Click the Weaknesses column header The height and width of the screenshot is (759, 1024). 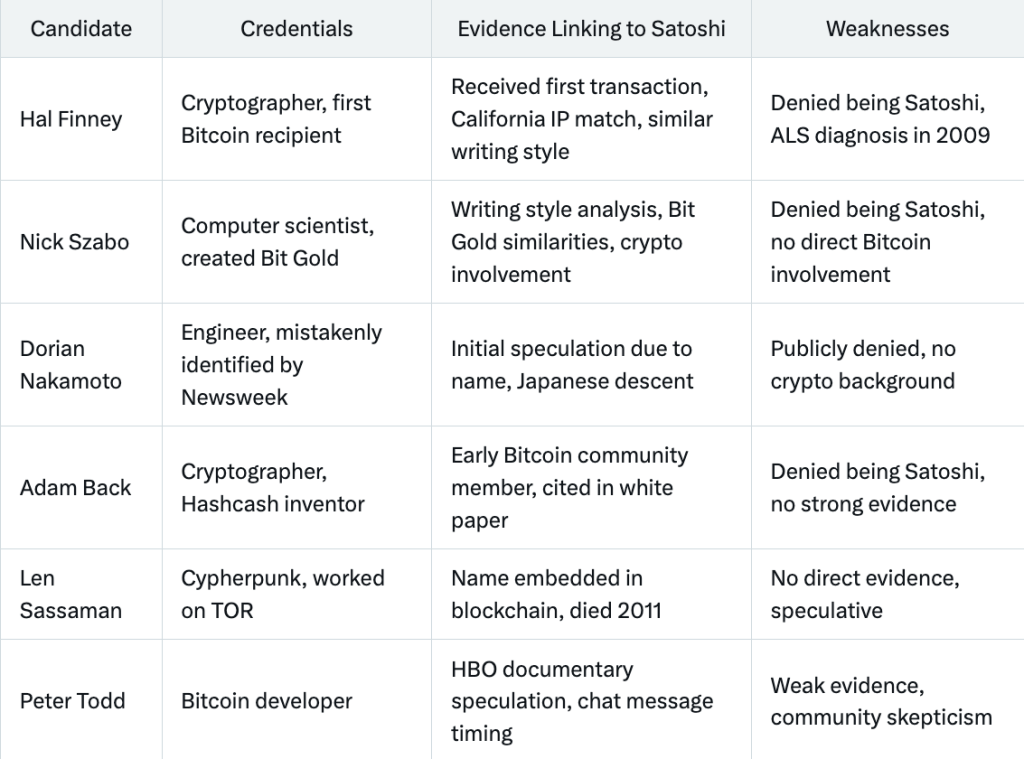pos(887,29)
